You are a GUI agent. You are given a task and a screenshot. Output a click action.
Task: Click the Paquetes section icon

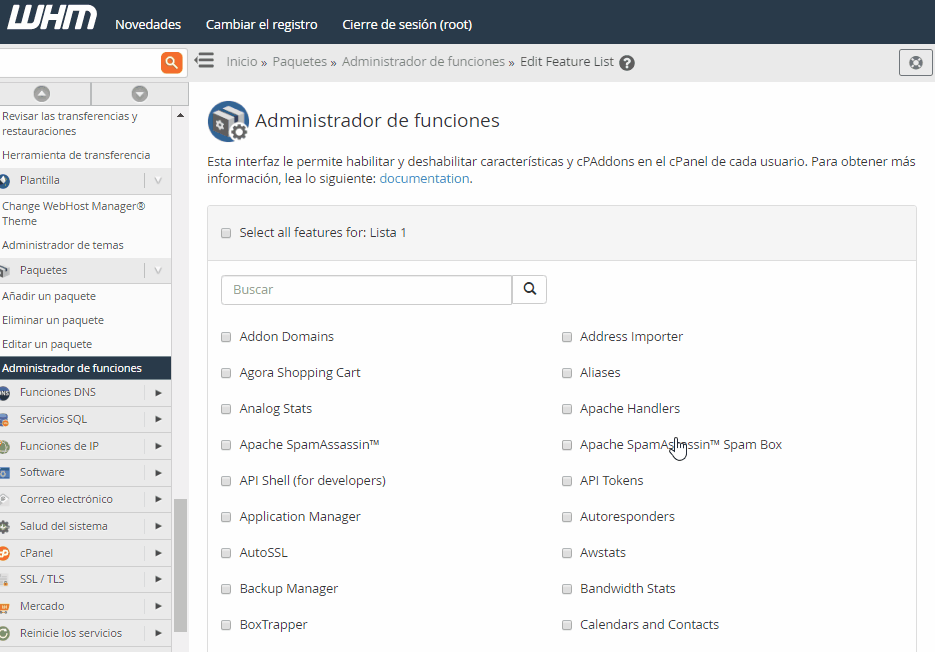click(x=5, y=271)
